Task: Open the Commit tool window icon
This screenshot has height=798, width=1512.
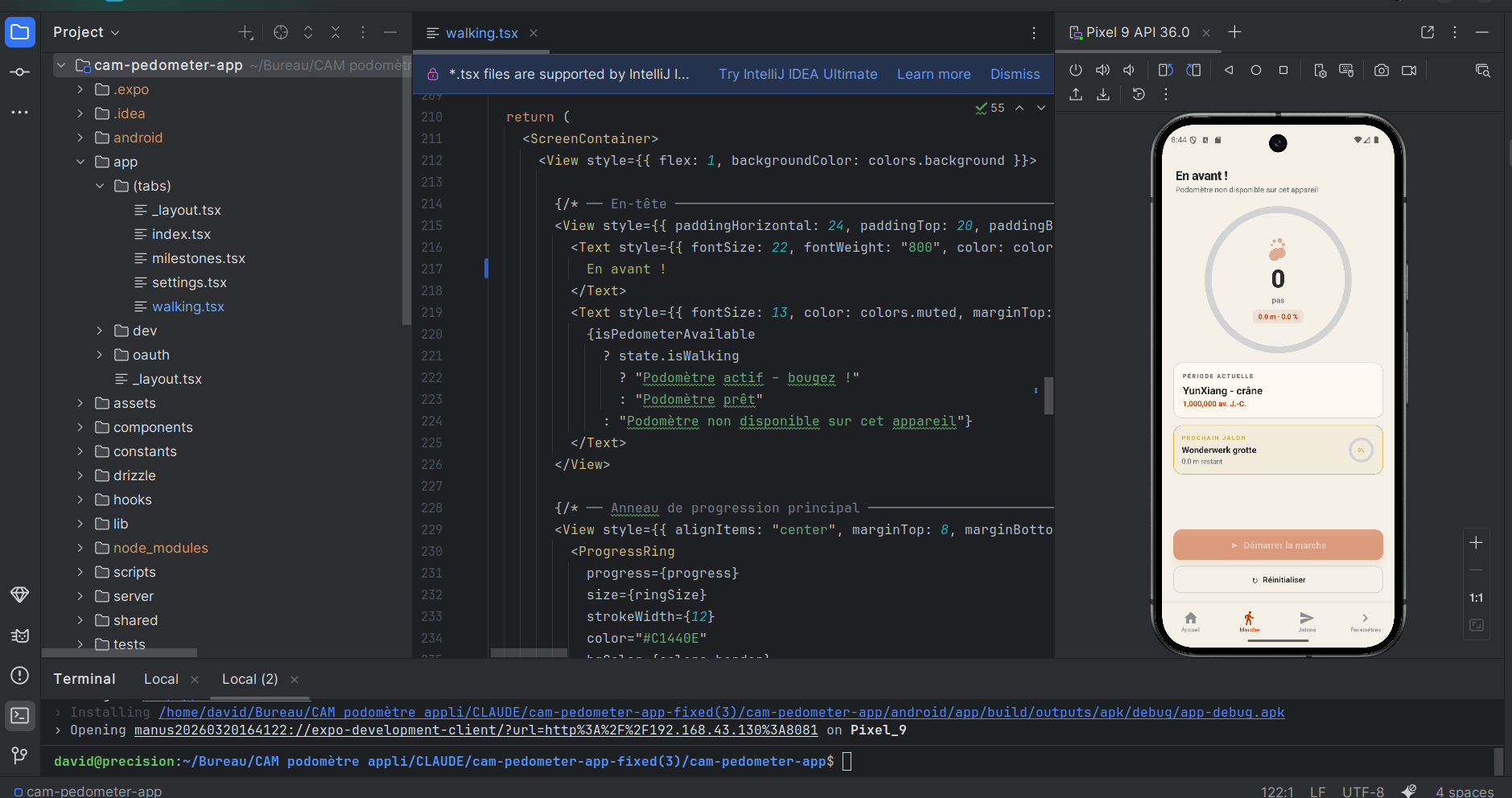Action: point(20,72)
